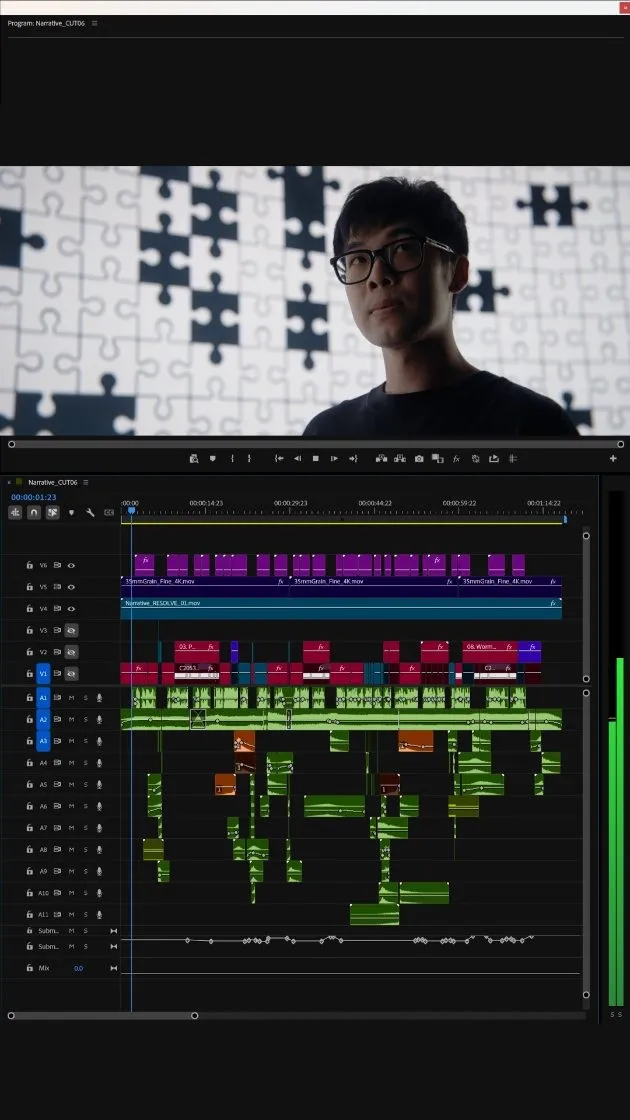Image resolution: width=630 pixels, height=1120 pixels.
Task: Click the Program: Narrative_CUT06 panel title
Action: pyautogui.click(x=46, y=24)
